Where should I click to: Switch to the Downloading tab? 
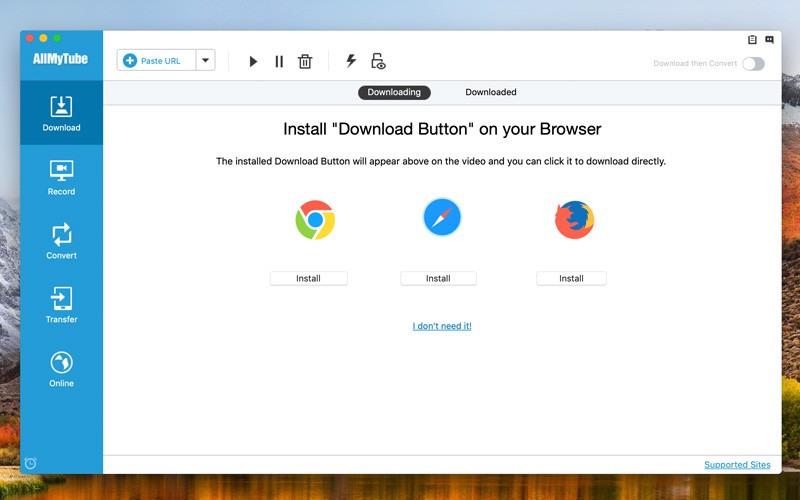pos(394,92)
